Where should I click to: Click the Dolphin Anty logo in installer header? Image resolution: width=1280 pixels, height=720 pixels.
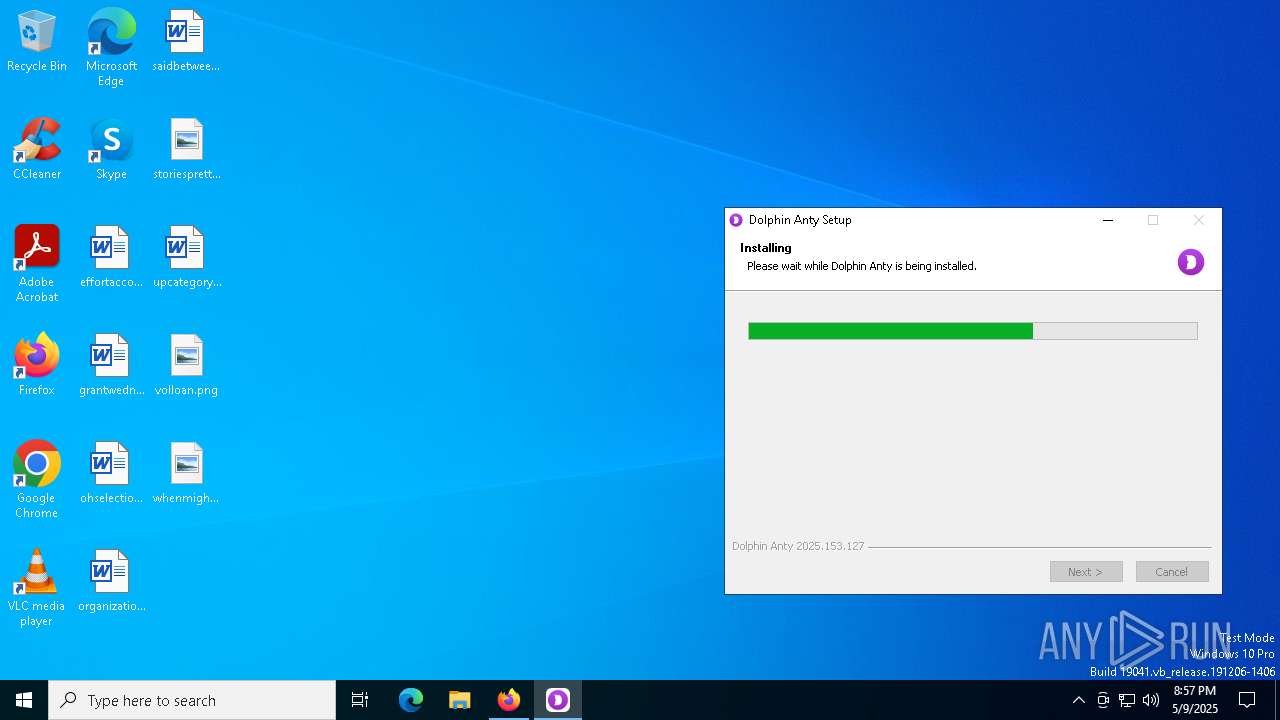[1190, 262]
